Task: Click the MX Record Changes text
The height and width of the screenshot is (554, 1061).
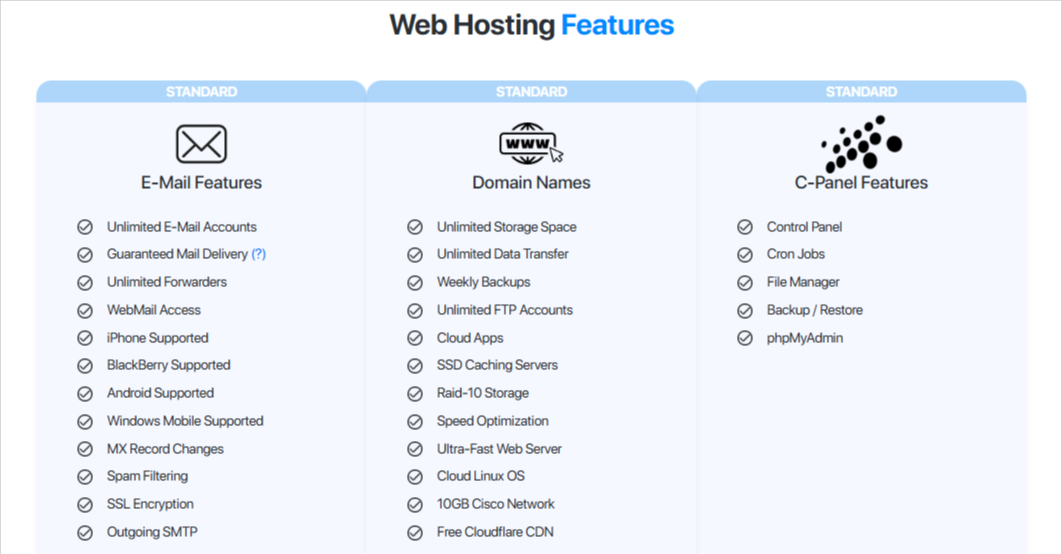Action: 165,448
